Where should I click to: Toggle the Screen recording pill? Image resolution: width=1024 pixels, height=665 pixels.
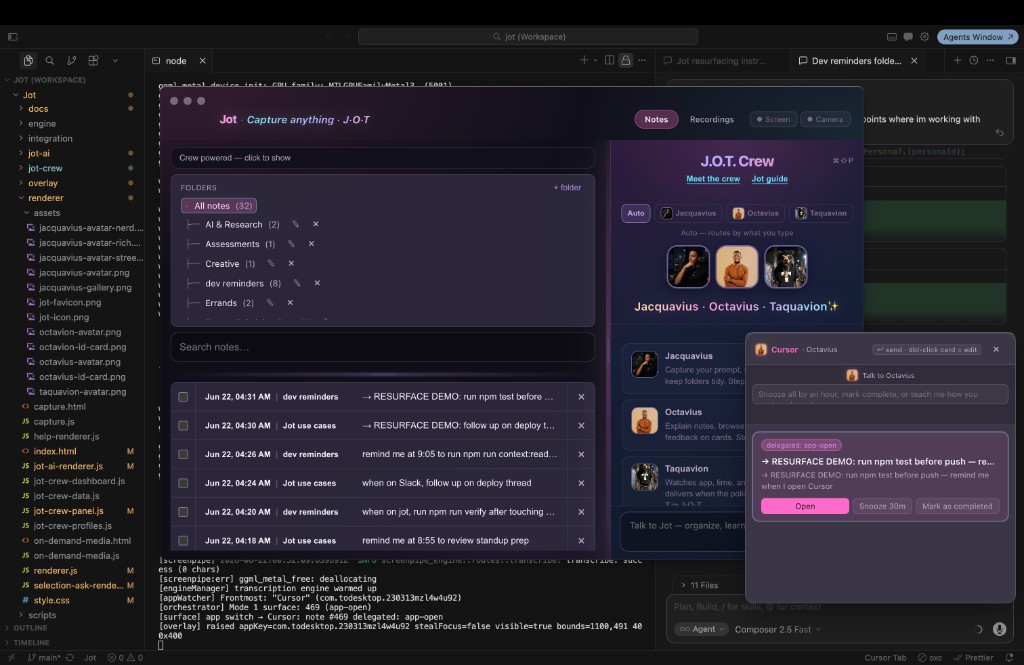coord(773,119)
